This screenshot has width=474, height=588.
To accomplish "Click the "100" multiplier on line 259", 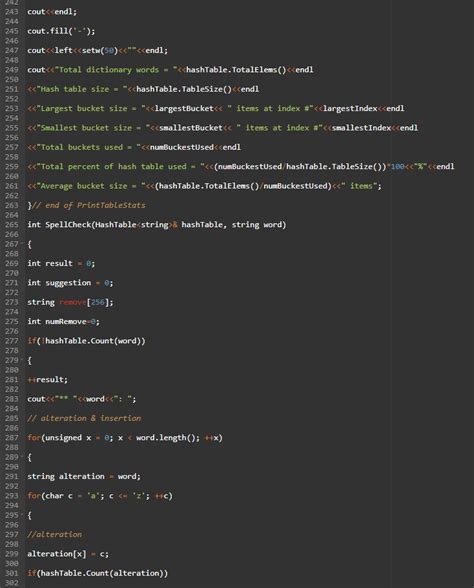I will tap(398, 167).
